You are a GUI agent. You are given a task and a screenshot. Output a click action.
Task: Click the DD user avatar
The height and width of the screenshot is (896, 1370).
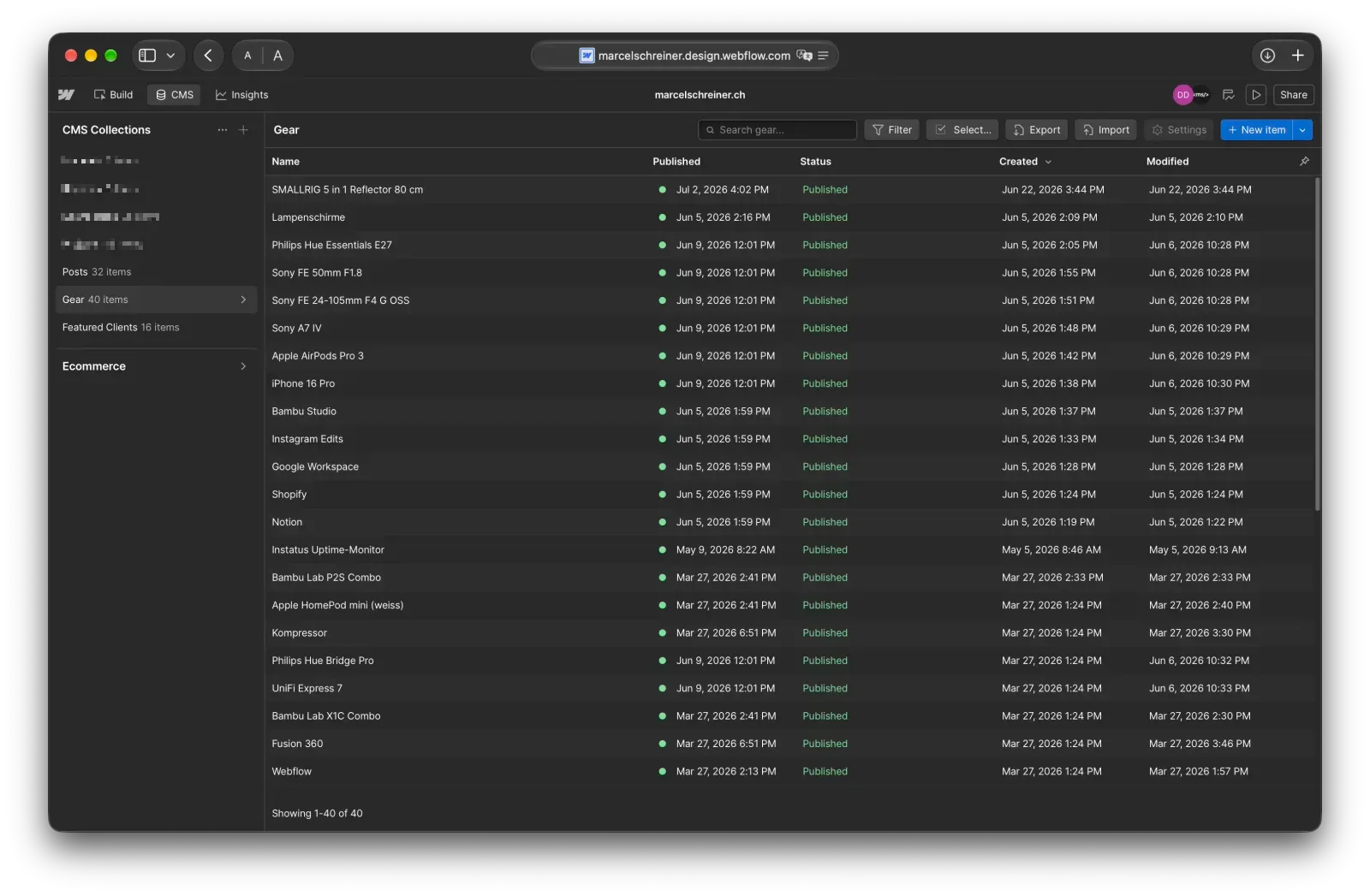pyautogui.click(x=1182, y=95)
